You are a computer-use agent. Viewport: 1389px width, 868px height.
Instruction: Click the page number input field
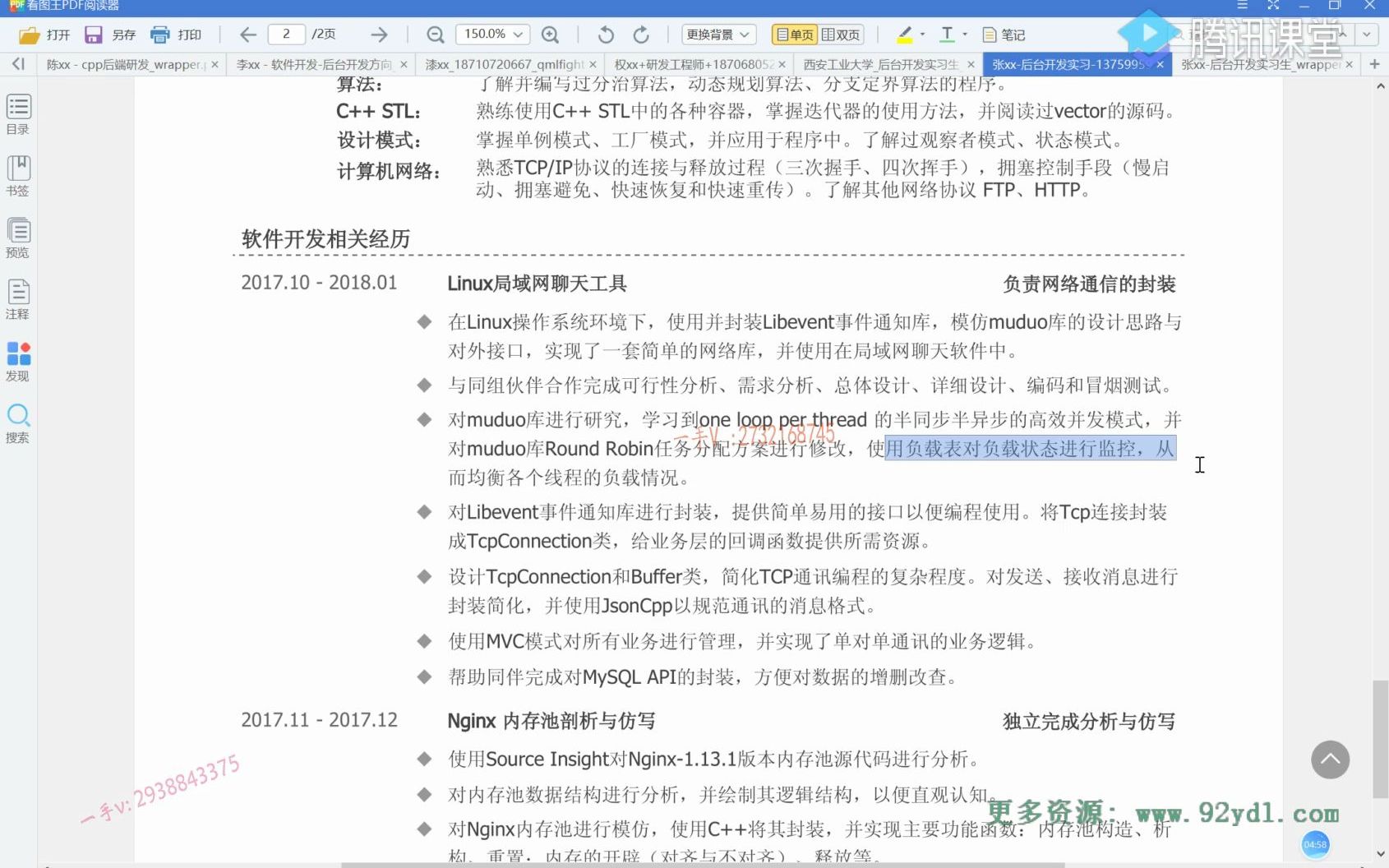point(286,34)
